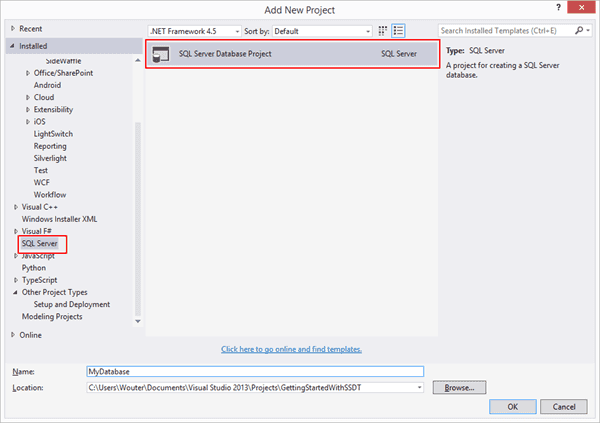Click the Recent header label
600x423 pixels.
pos(31,29)
